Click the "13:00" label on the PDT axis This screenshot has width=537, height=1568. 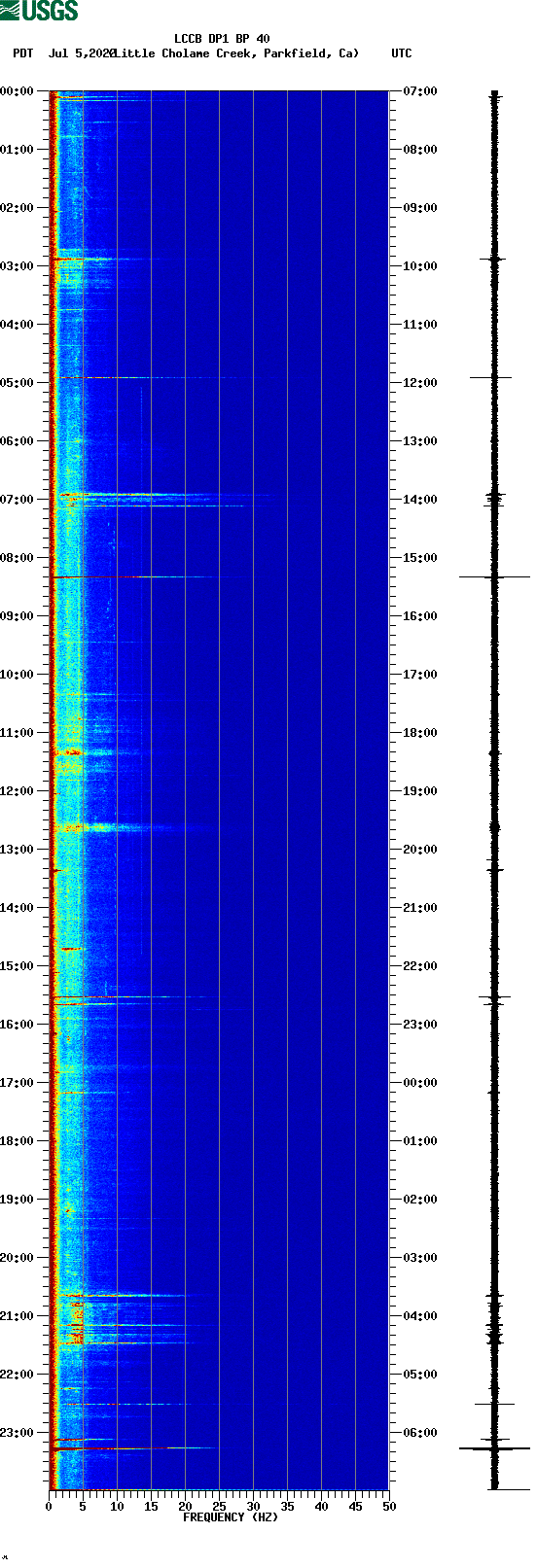[17, 850]
